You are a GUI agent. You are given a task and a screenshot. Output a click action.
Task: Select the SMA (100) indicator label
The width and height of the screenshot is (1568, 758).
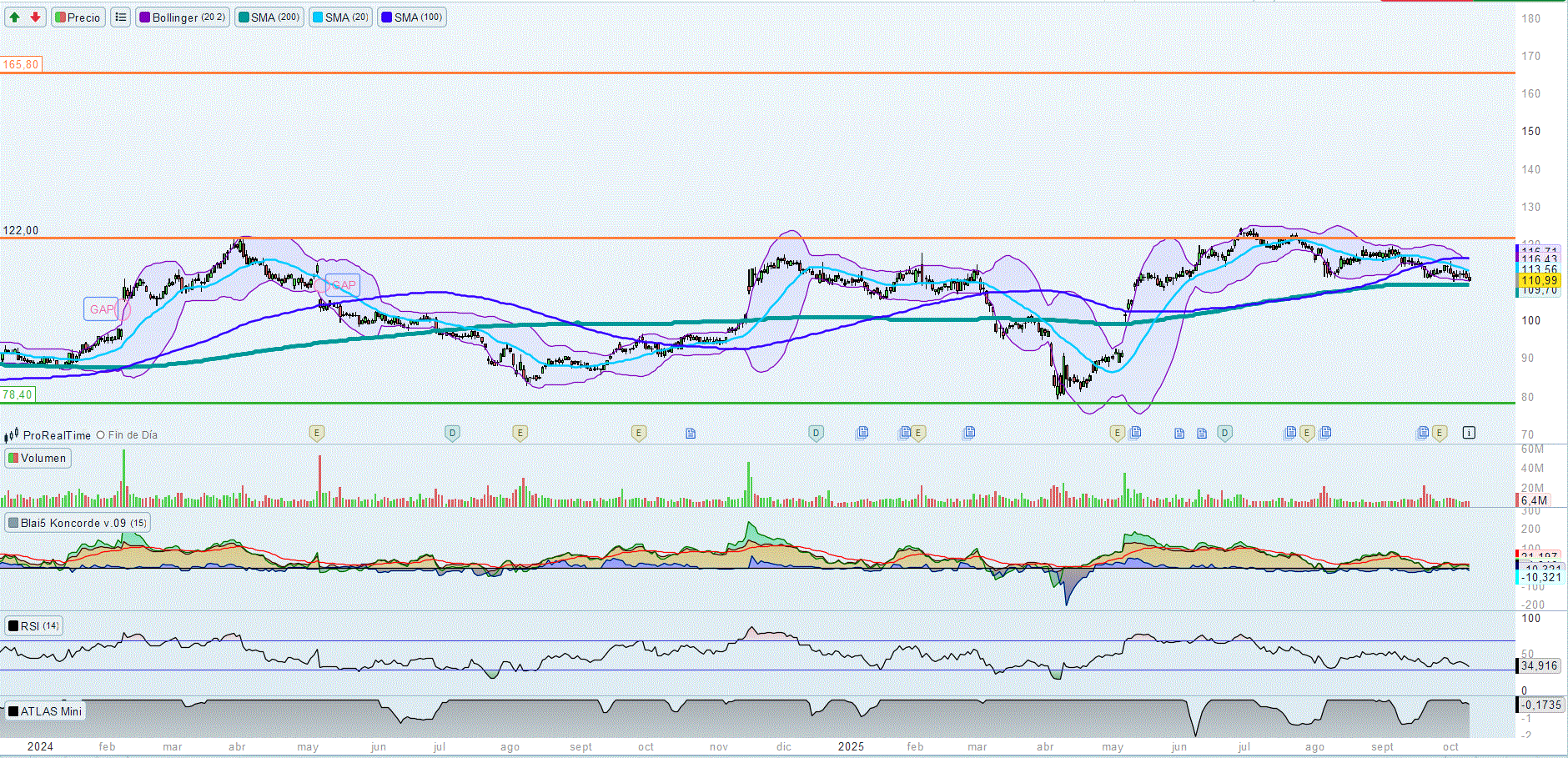tap(412, 18)
